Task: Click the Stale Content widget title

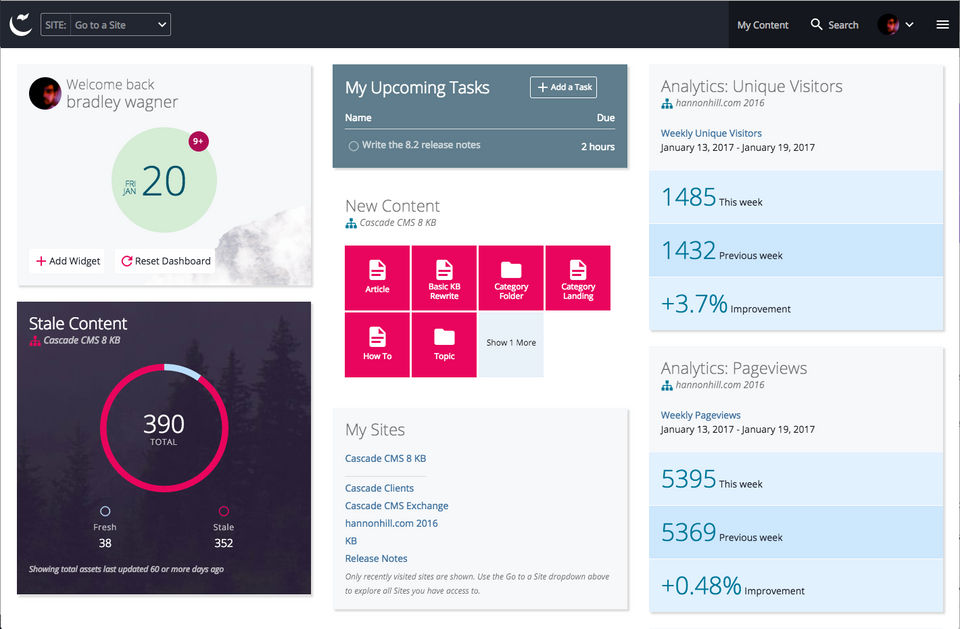Action: click(x=78, y=323)
